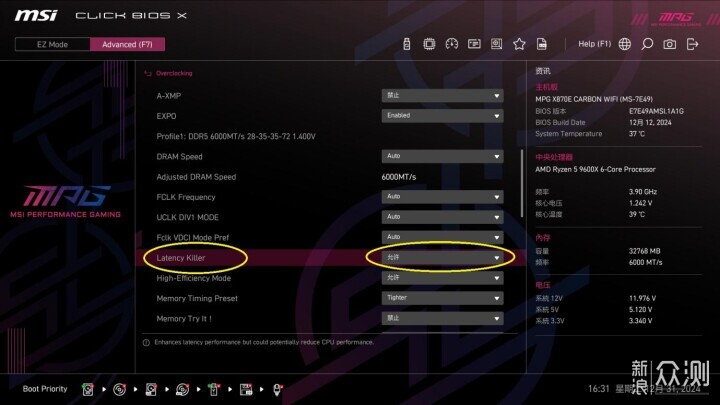Select the USB key boot device icon

pyautogui.click(x=214, y=389)
